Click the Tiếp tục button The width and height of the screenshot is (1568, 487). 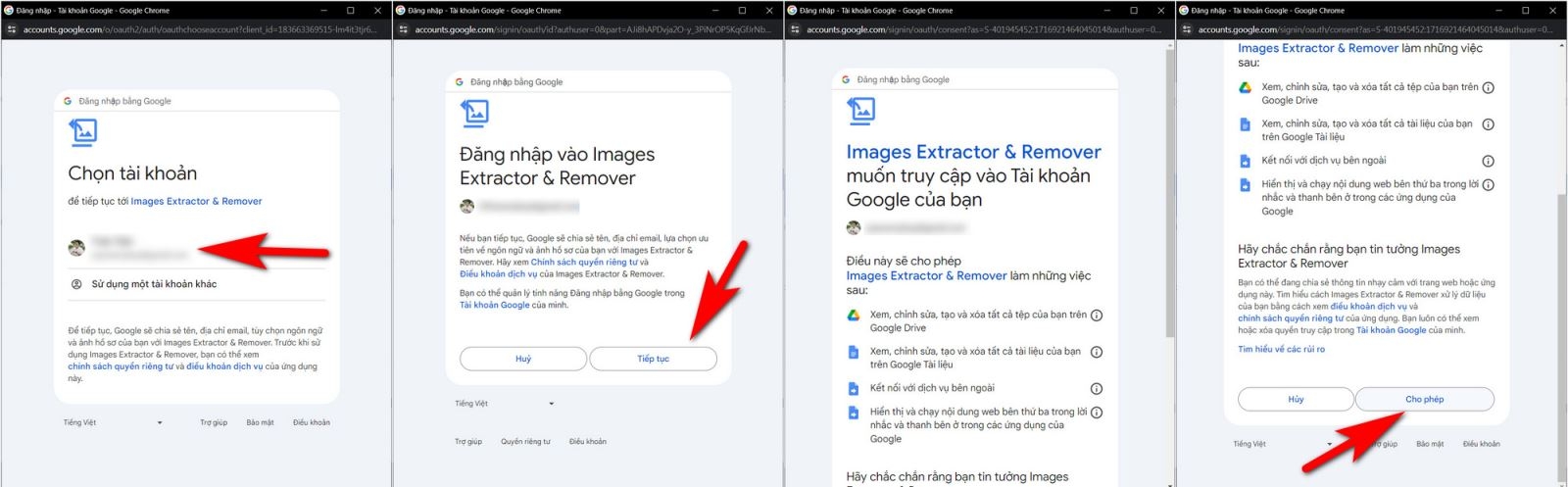click(x=653, y=359)
